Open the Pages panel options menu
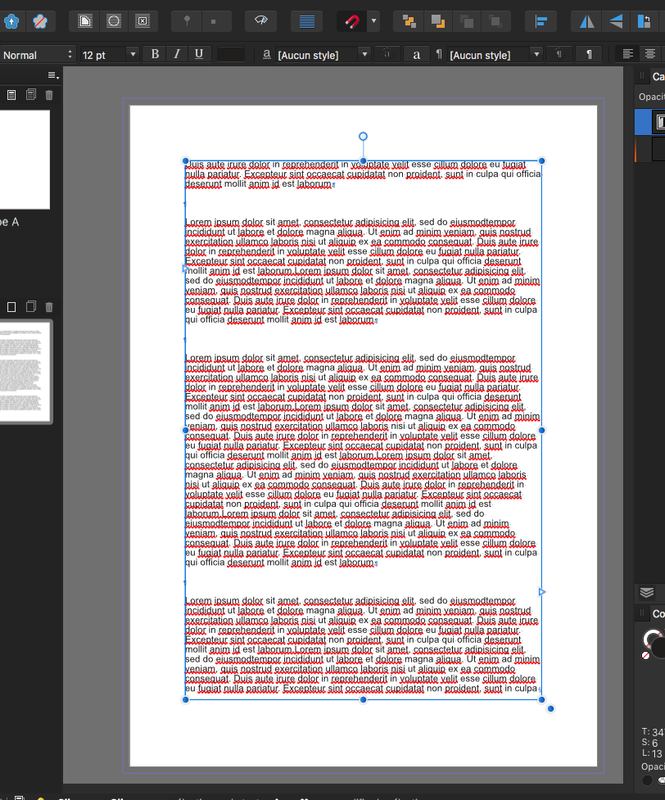This screenshot has width=665, height=800. click(53, 76)
